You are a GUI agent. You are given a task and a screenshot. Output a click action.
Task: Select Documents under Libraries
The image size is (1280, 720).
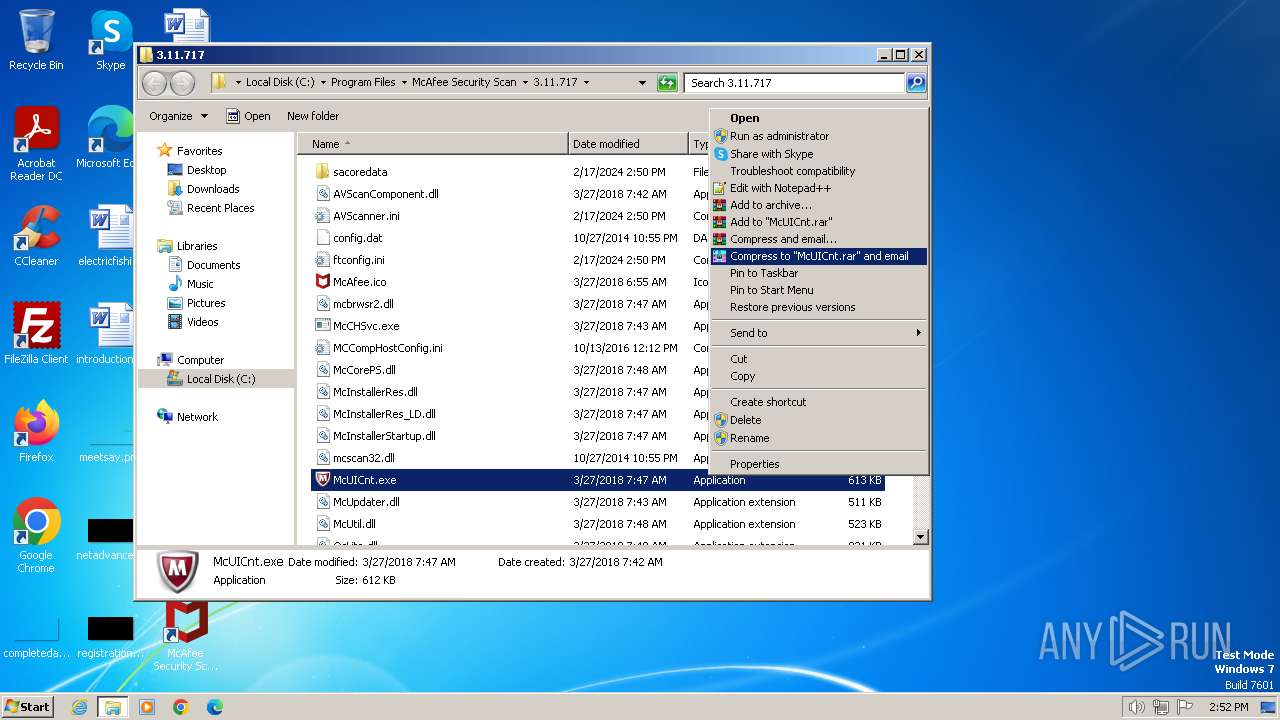(x=213, y=265)
